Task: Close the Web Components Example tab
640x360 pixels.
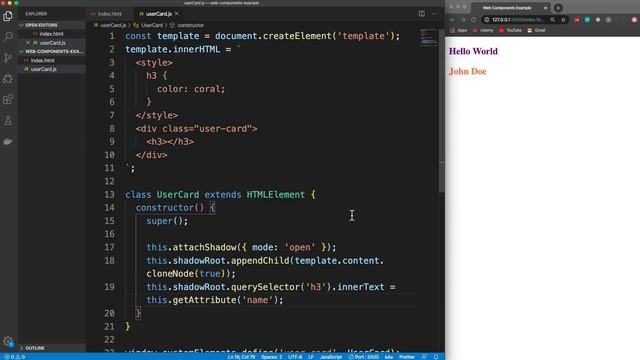Action: tap(545, 8)
